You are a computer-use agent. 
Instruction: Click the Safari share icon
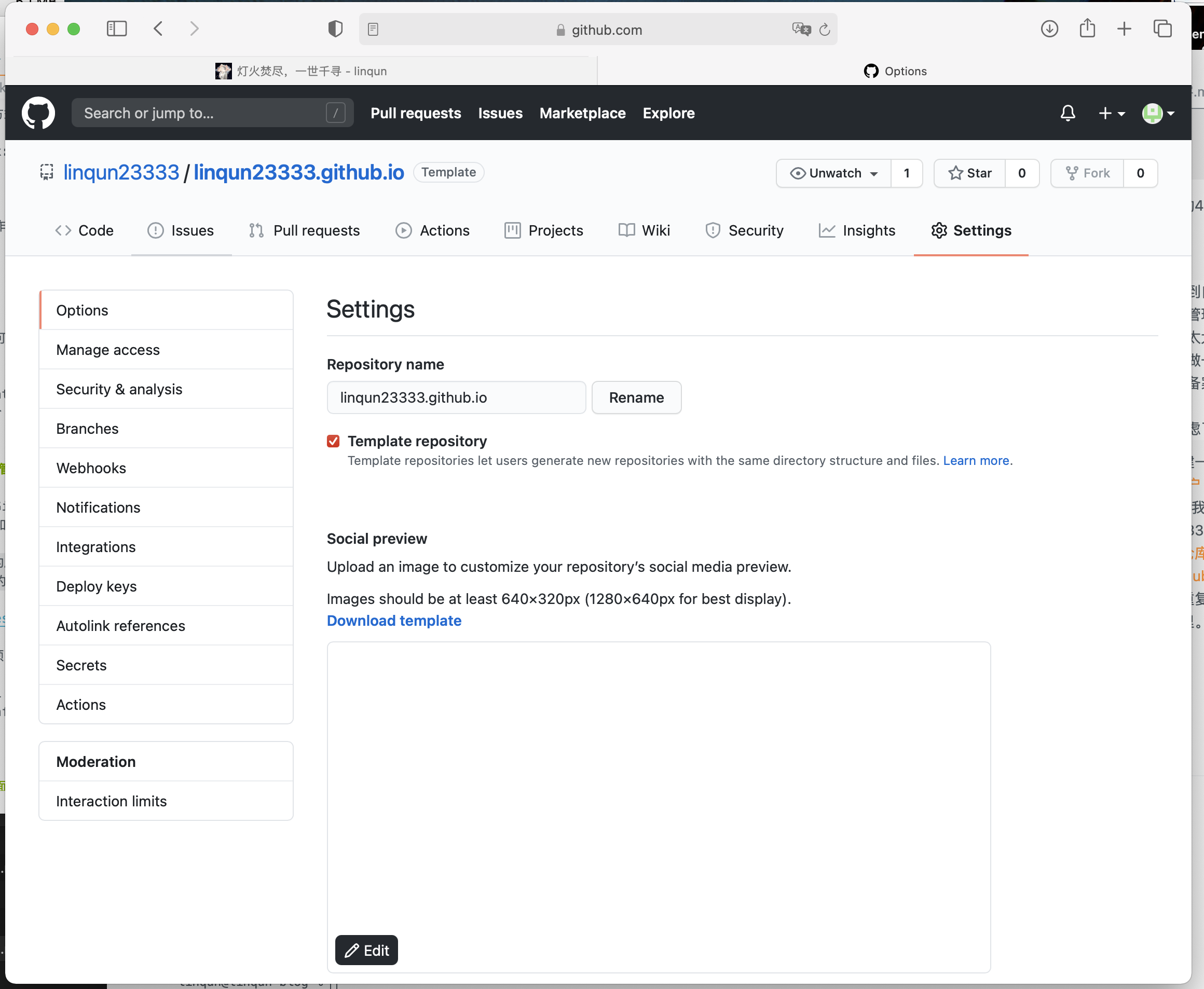point(1087,29)
